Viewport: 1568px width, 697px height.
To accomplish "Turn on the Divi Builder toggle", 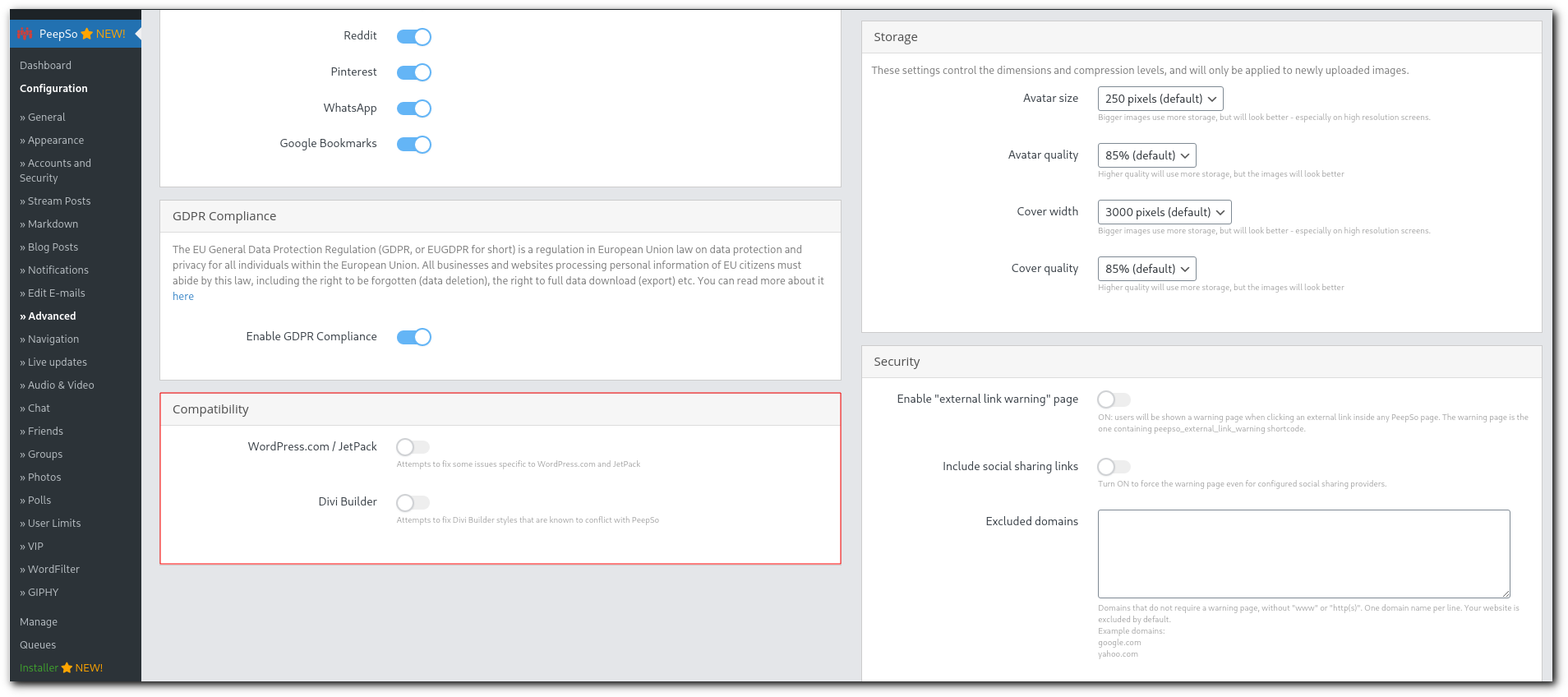I will point(413,502).
